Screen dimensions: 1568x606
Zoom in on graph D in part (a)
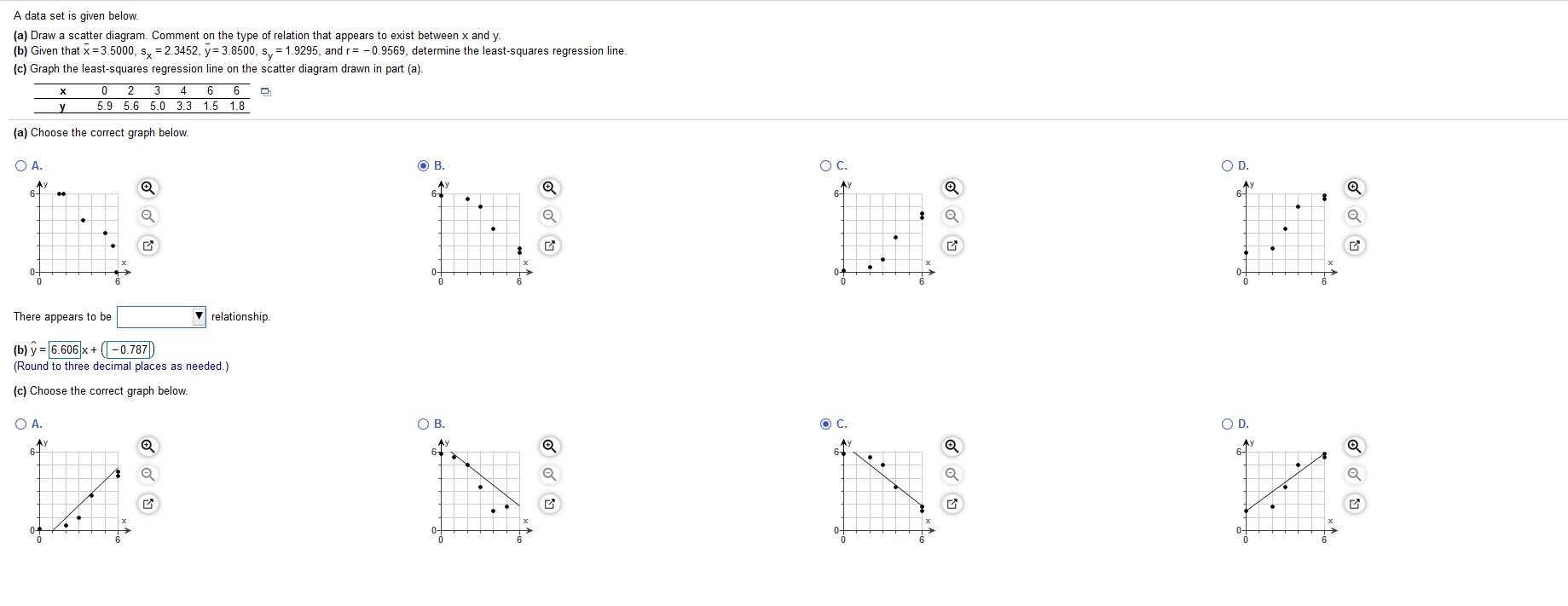1354,188
